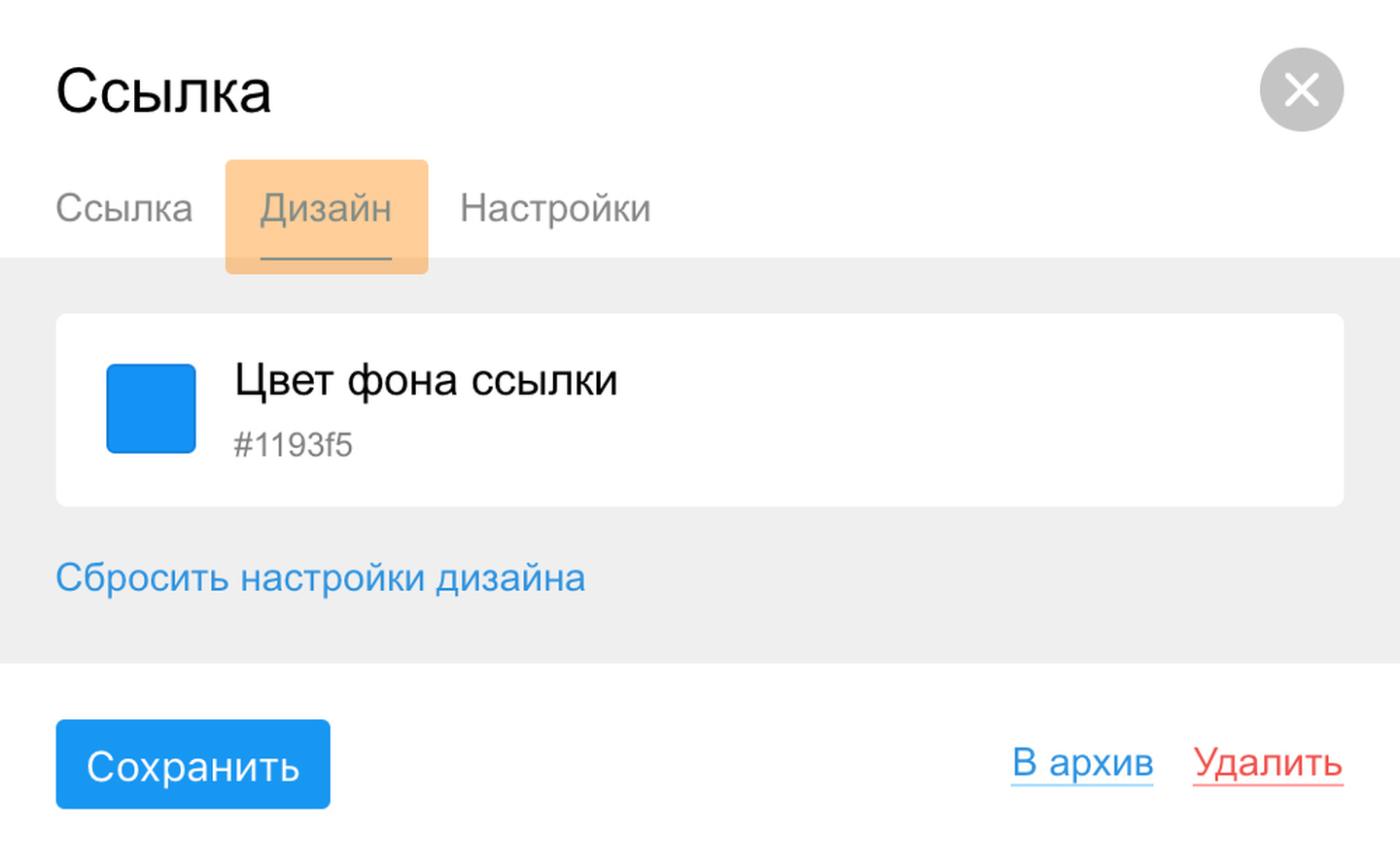
Task: Click the Цвет фона ссылки label
Action: (x=427, y=381)
